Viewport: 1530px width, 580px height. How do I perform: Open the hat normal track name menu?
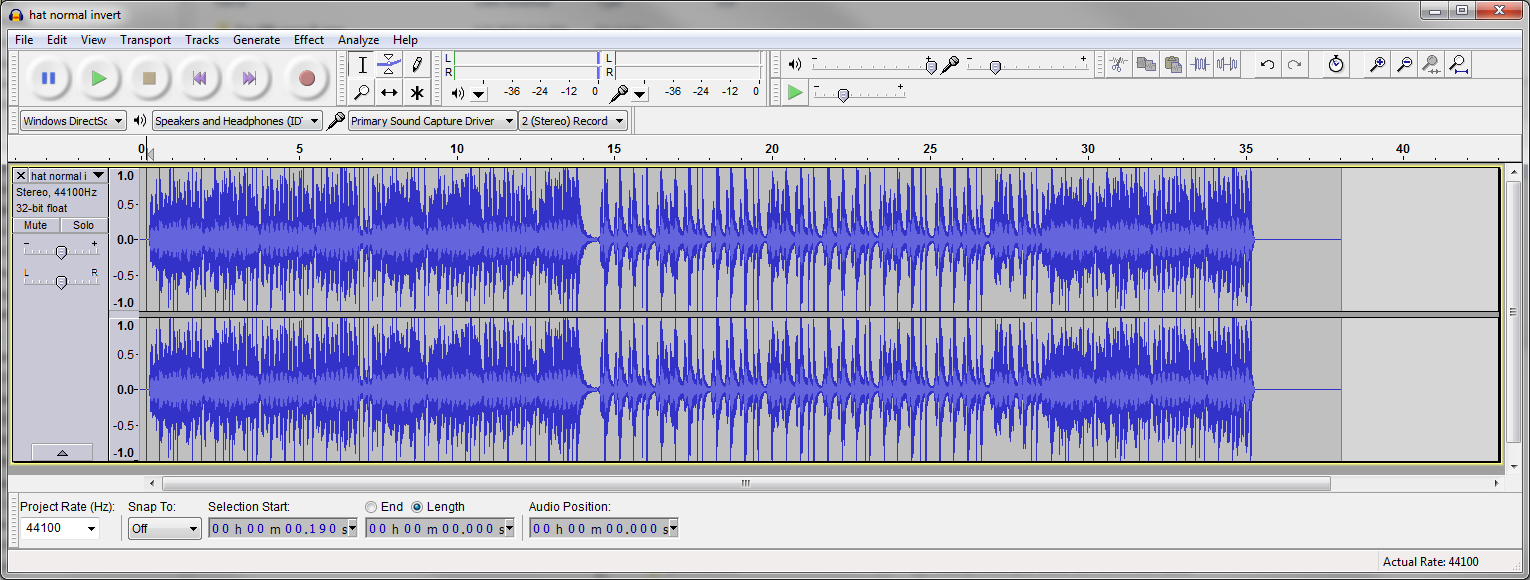[67, 176]
